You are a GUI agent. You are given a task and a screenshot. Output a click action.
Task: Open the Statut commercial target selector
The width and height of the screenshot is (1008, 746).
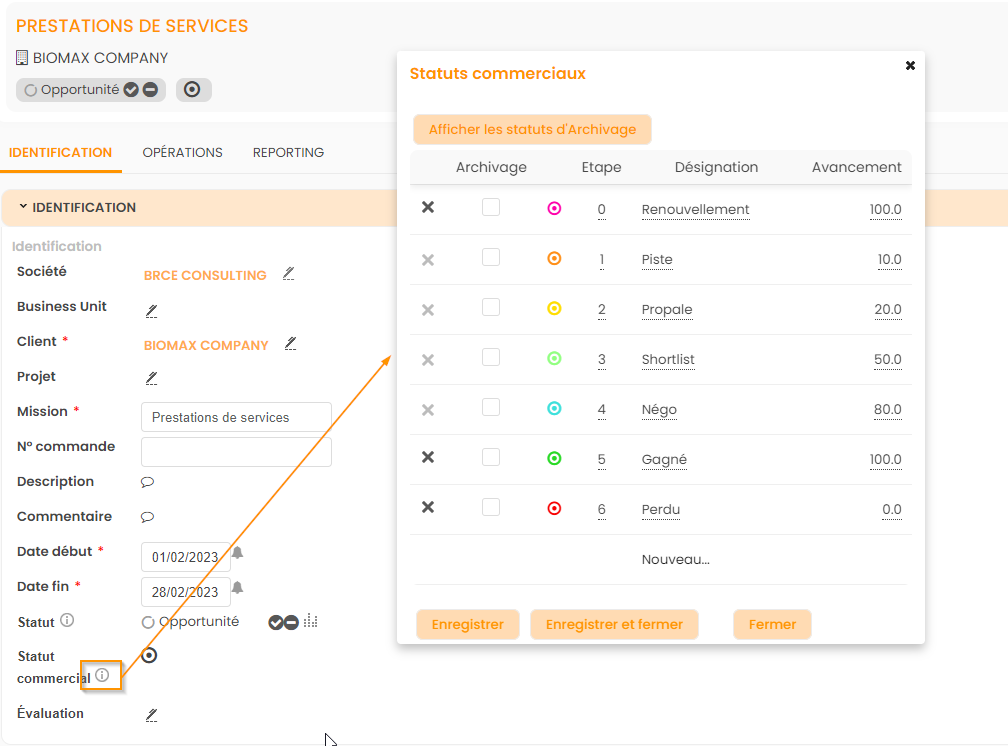[150, 656]
